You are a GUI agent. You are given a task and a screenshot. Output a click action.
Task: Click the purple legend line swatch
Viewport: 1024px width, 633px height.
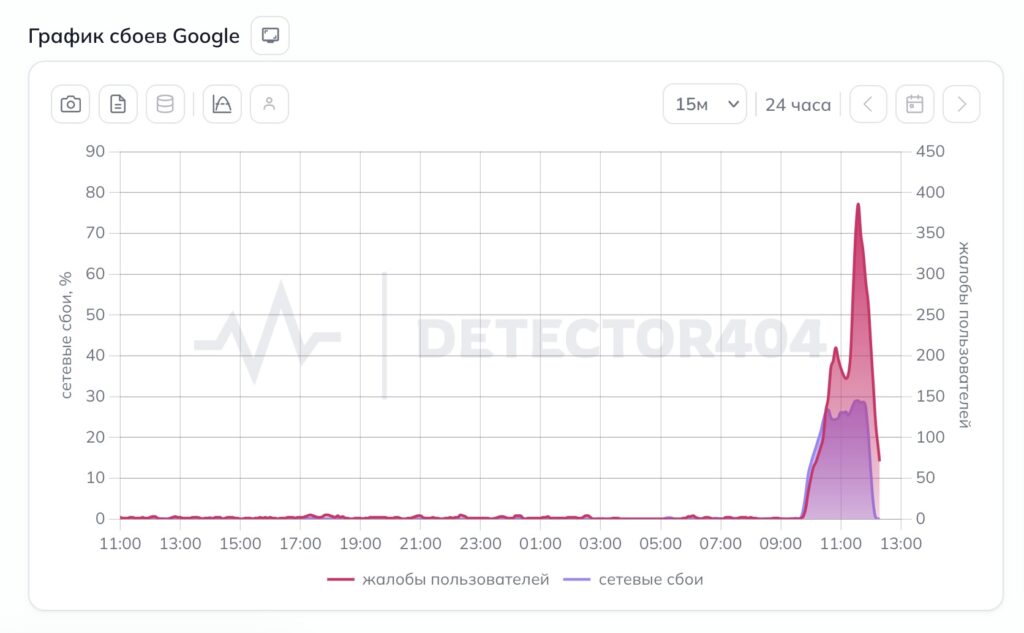click(576, 579)
